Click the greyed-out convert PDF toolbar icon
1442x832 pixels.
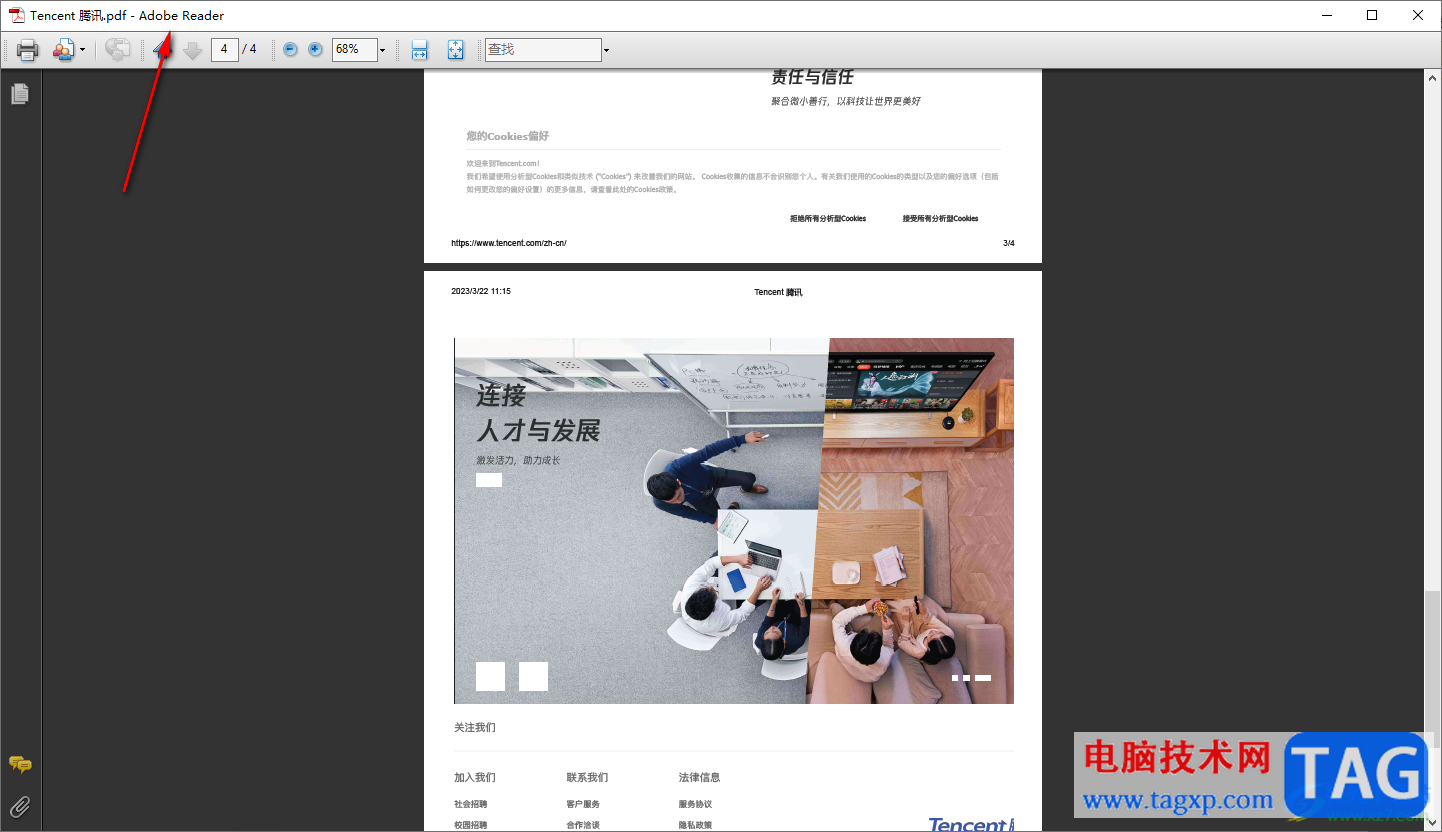point(118,49)
